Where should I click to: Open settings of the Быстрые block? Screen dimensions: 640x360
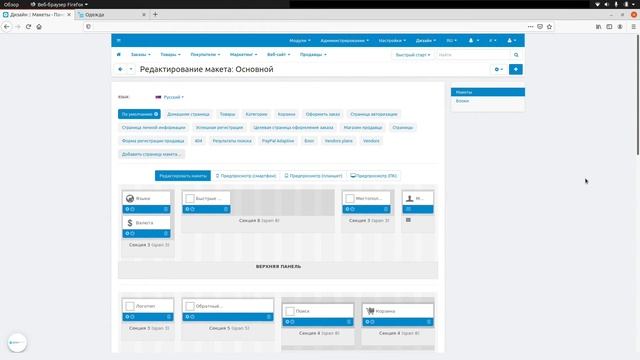pyautogui.click(x=187, y=209)
